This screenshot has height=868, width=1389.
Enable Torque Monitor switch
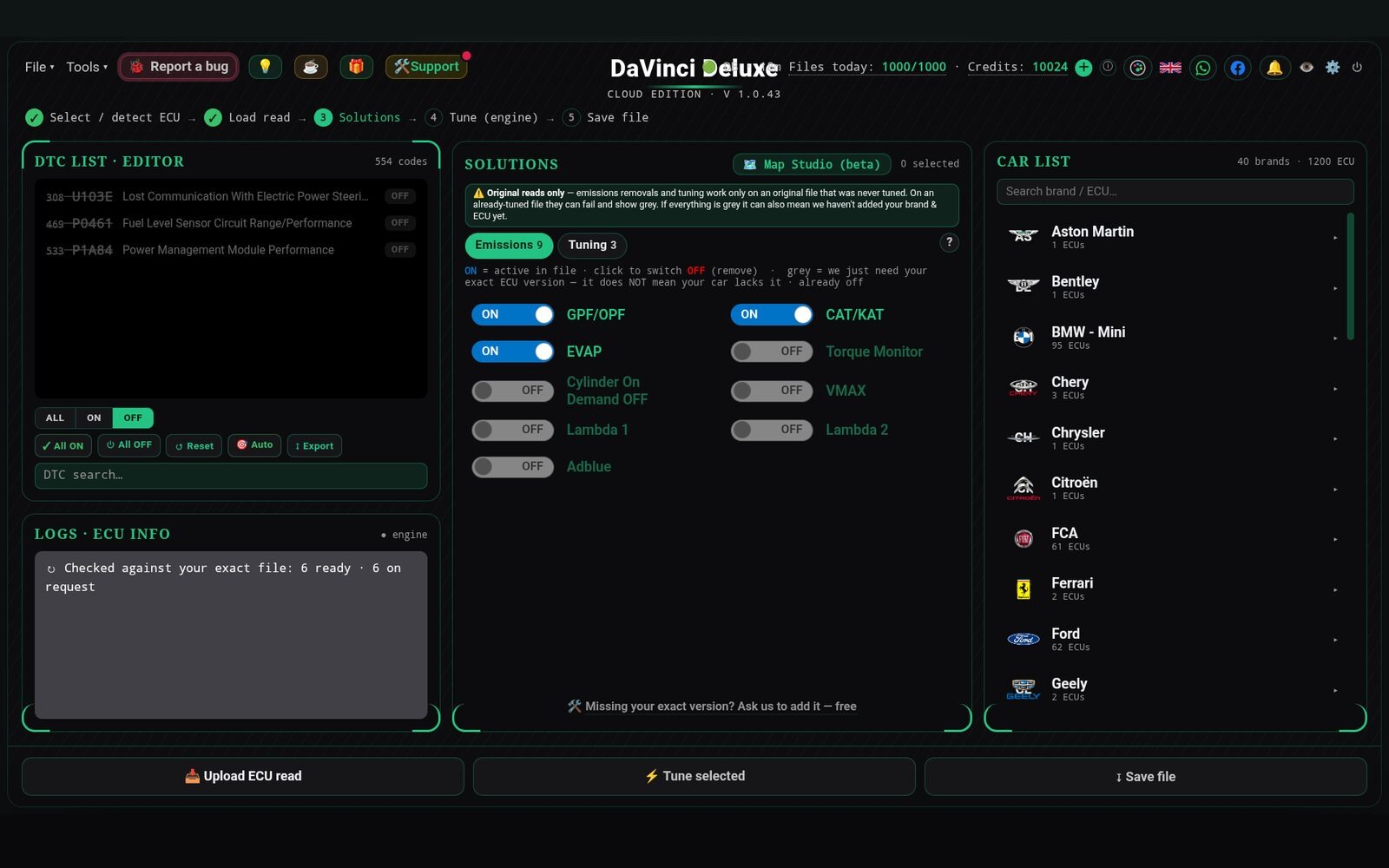click(772, 352)
